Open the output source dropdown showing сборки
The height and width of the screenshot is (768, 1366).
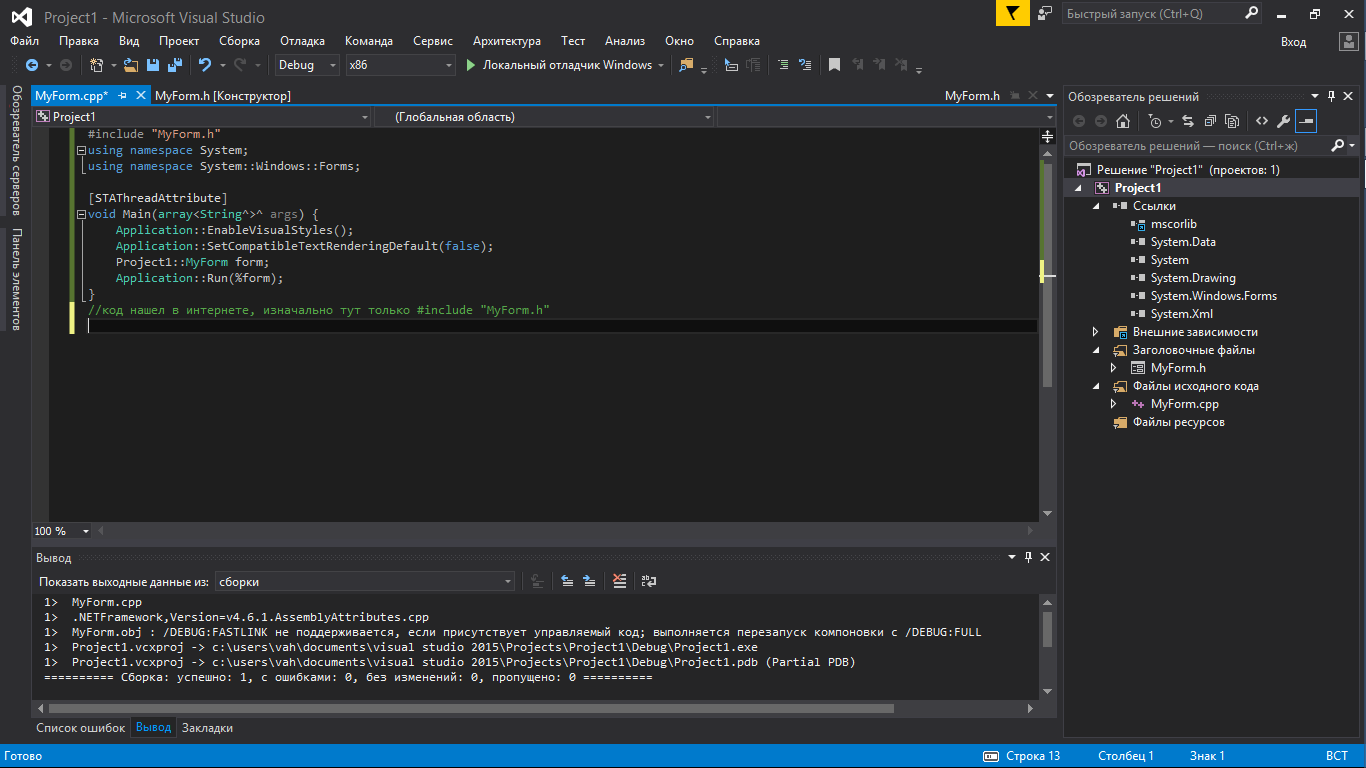pyautogui.click(x=365, y=581)
